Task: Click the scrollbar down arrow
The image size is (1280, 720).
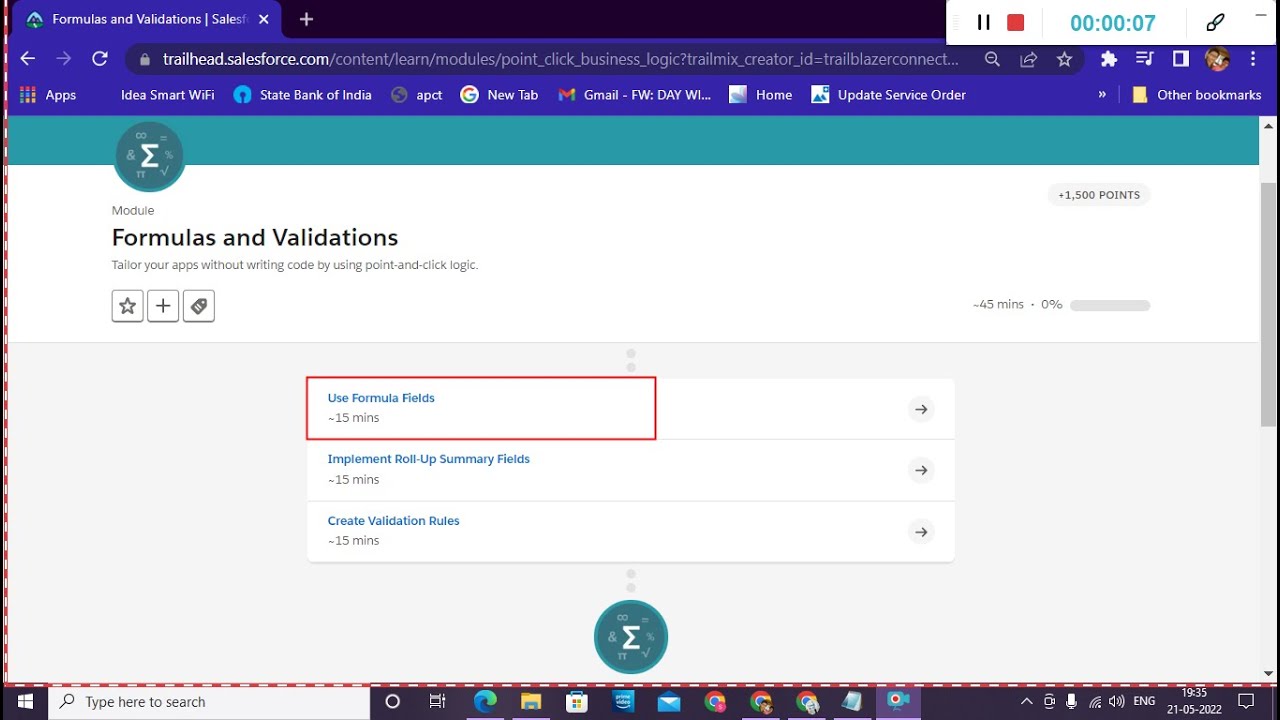Action: pyautogui.click(x=1268, y=674)
